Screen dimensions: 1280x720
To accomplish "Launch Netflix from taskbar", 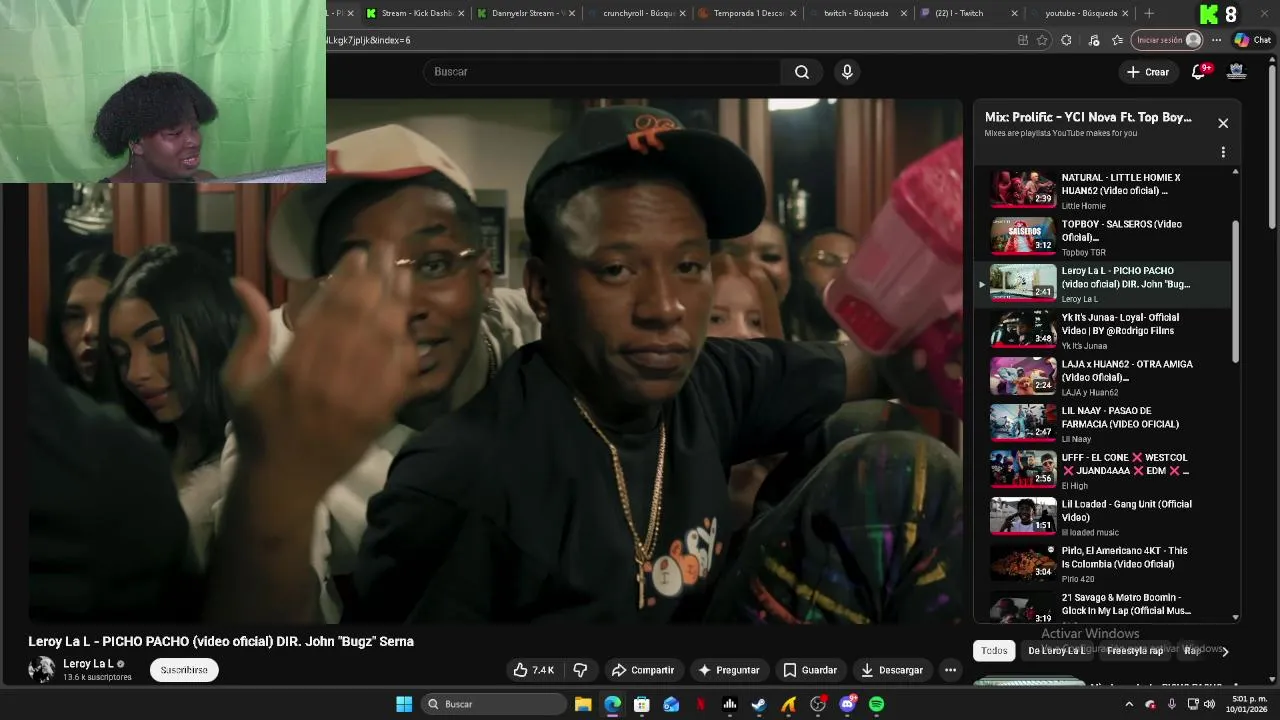I will click(701, 704).
